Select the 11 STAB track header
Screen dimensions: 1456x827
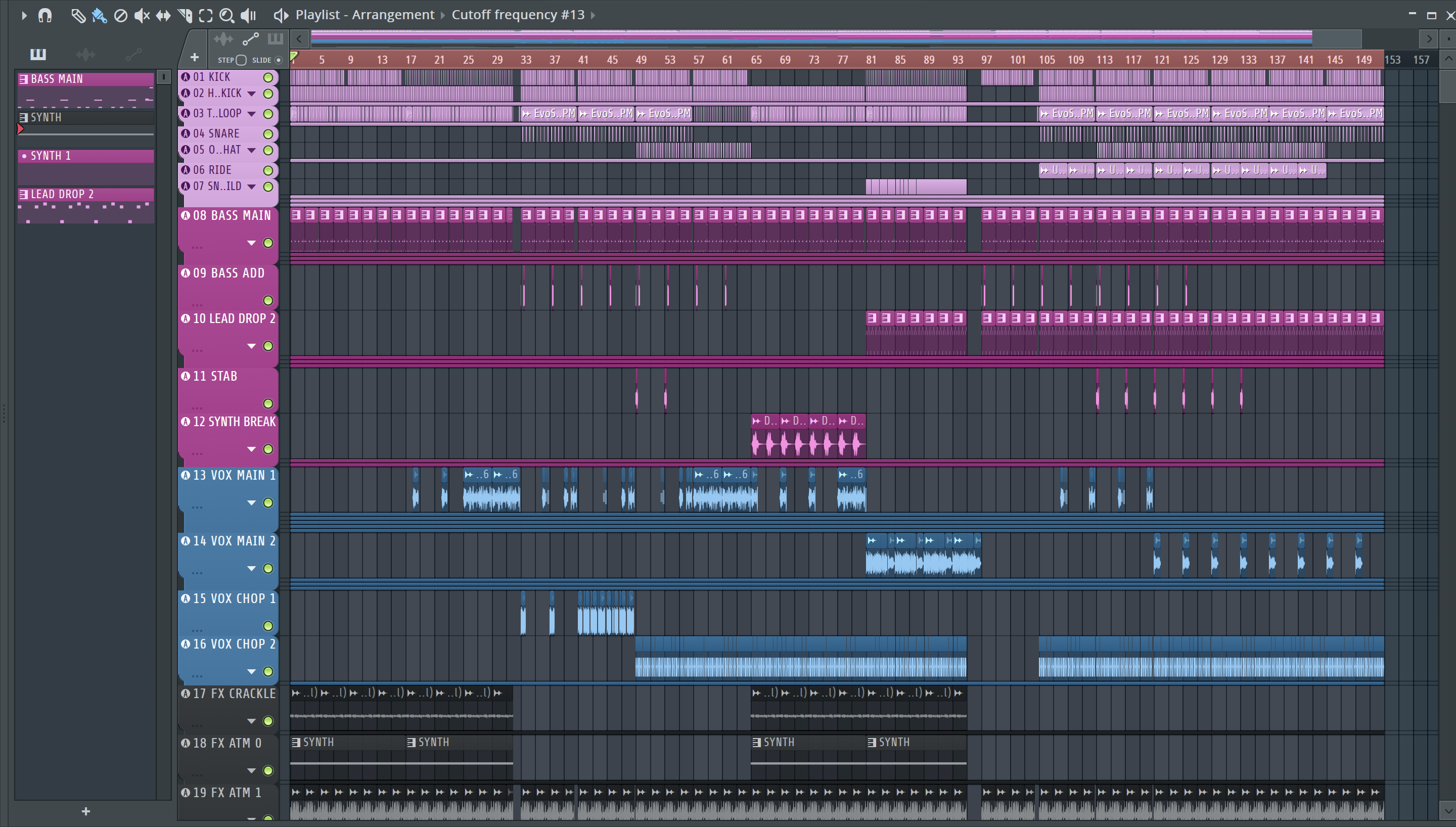point(227,390)
